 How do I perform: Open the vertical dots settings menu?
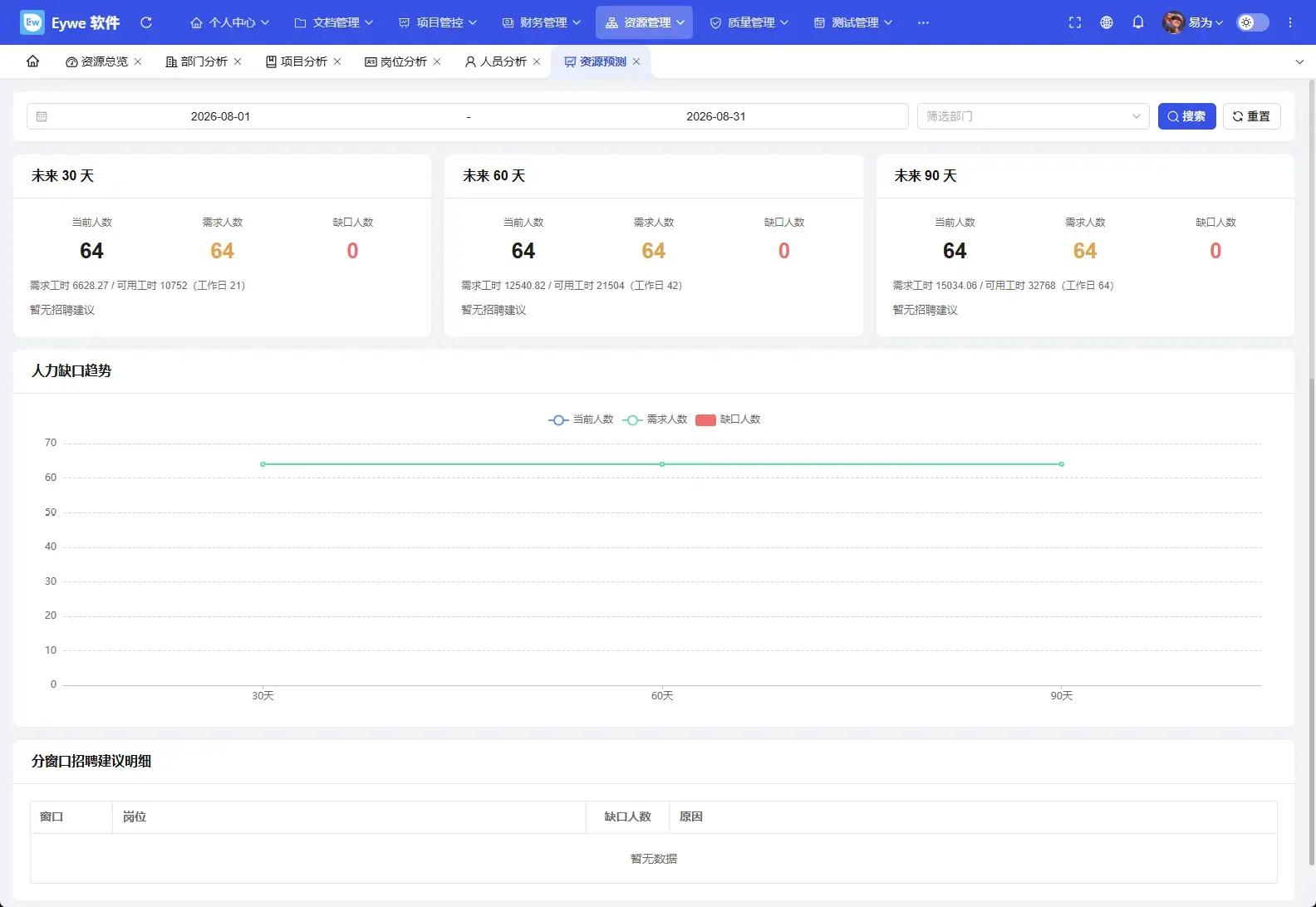click(1290, 22)
